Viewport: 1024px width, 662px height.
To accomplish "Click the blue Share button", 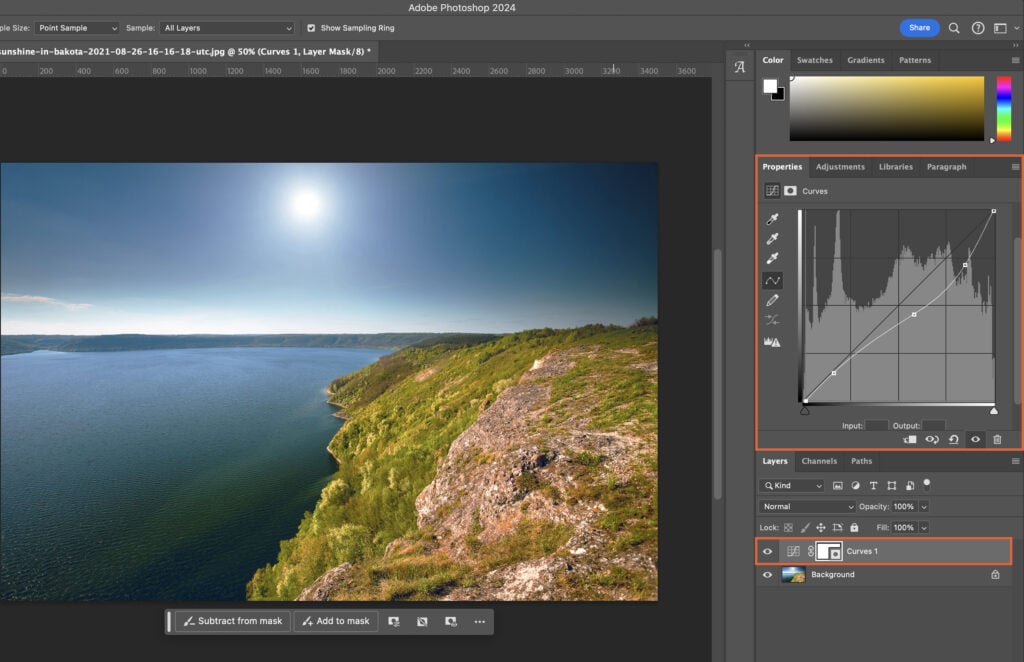I will pos(918,28).
